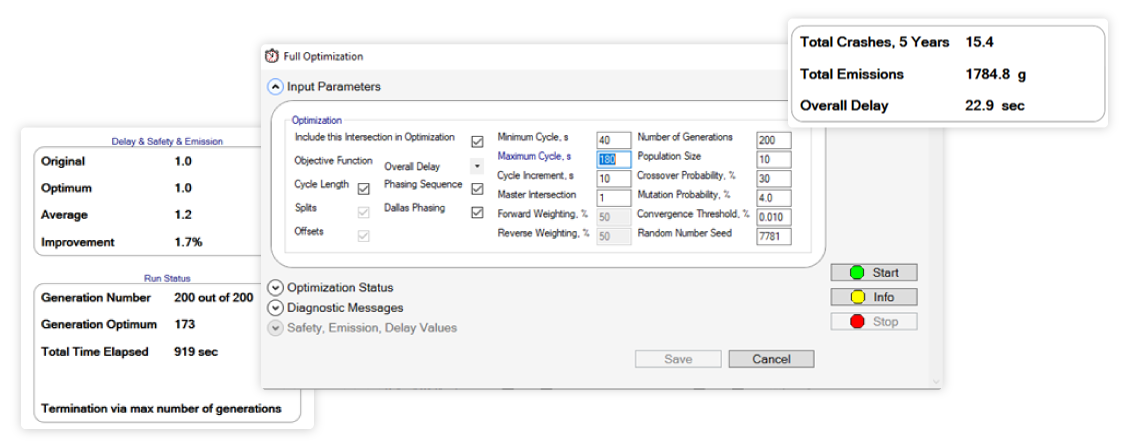Viewport: 1127px width, 444px height.
Task: Click the Overall Delay value 22.9 sec
Action: (x=995, y=106)
